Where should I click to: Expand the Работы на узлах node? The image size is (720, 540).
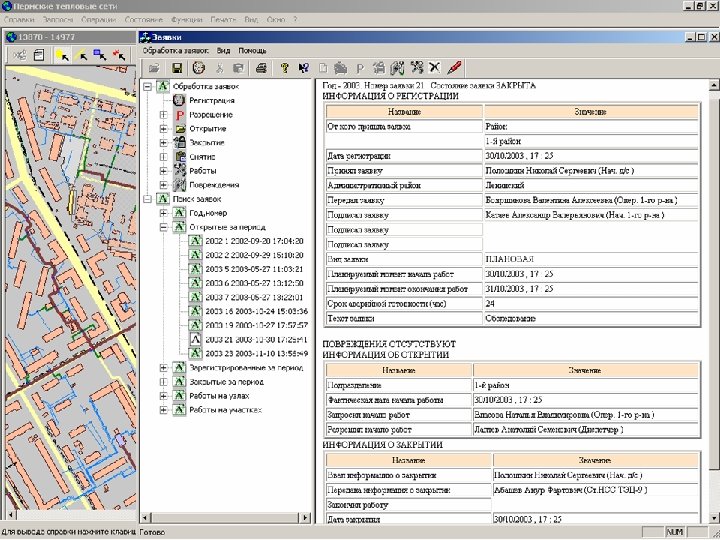[x=163, y=396]
